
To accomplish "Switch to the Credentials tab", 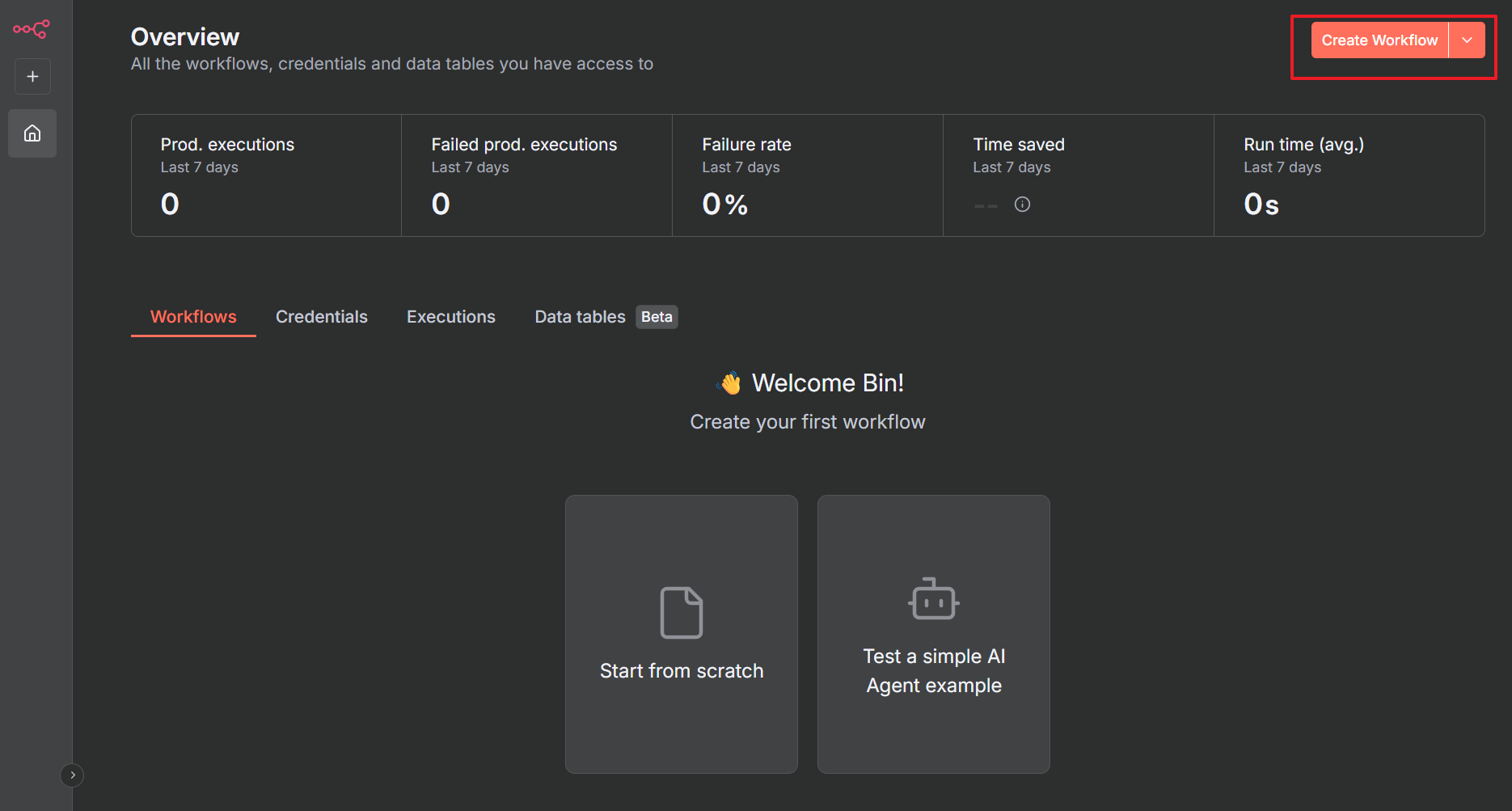I will (x=321, y=317).
